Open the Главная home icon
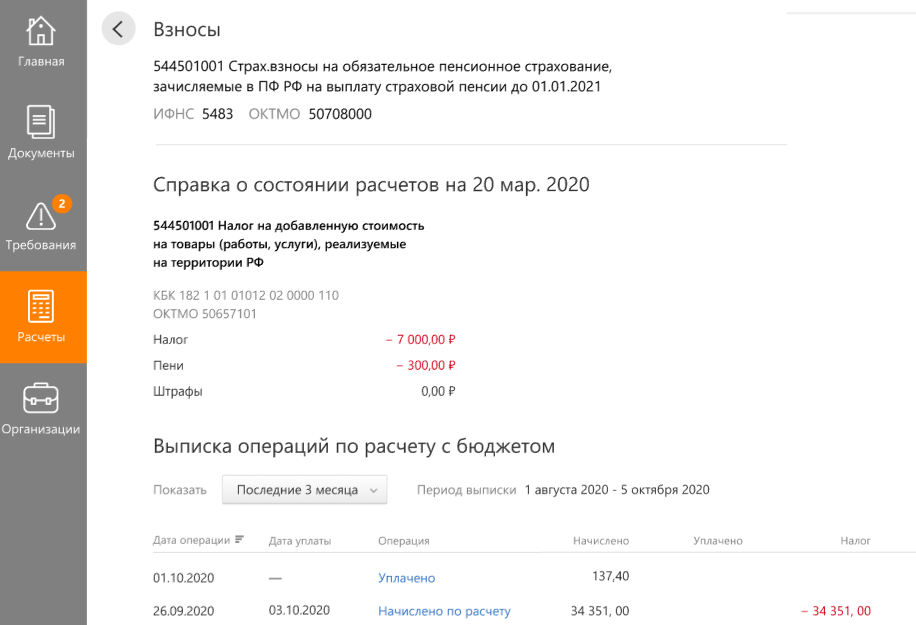 [40, 31]
